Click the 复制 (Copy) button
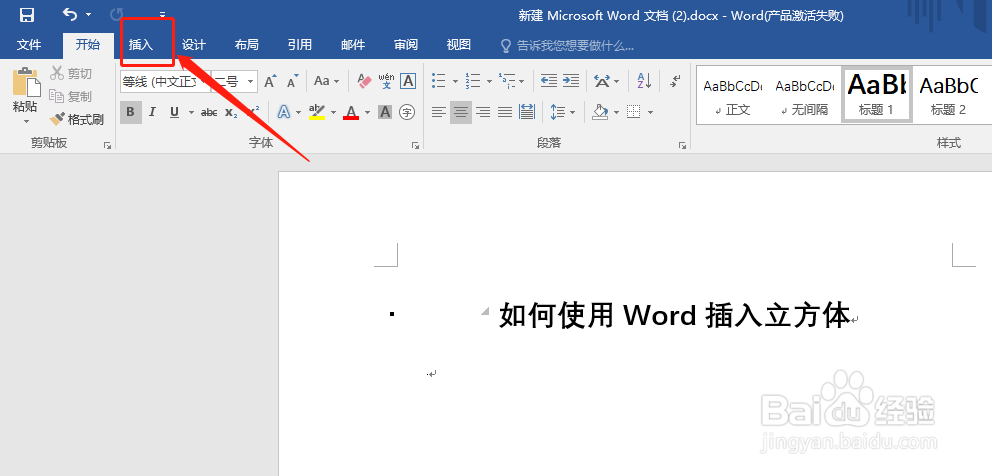 point(72,96)
